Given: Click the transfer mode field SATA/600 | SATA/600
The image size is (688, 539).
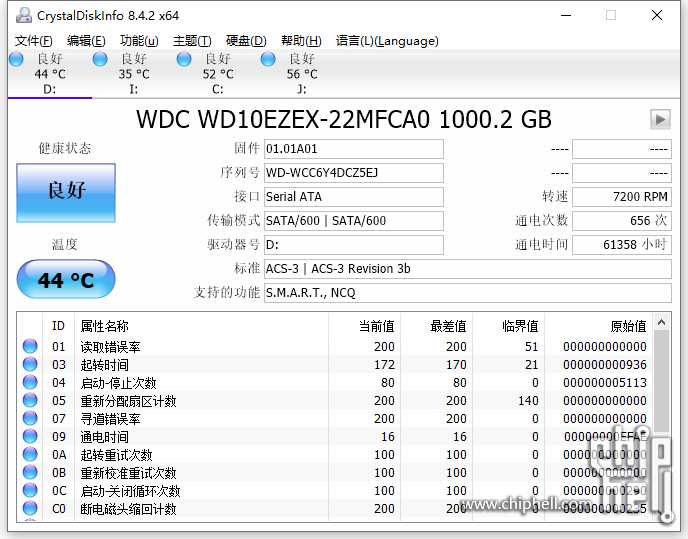Looking at the screenshot, I should coord(354,221).
